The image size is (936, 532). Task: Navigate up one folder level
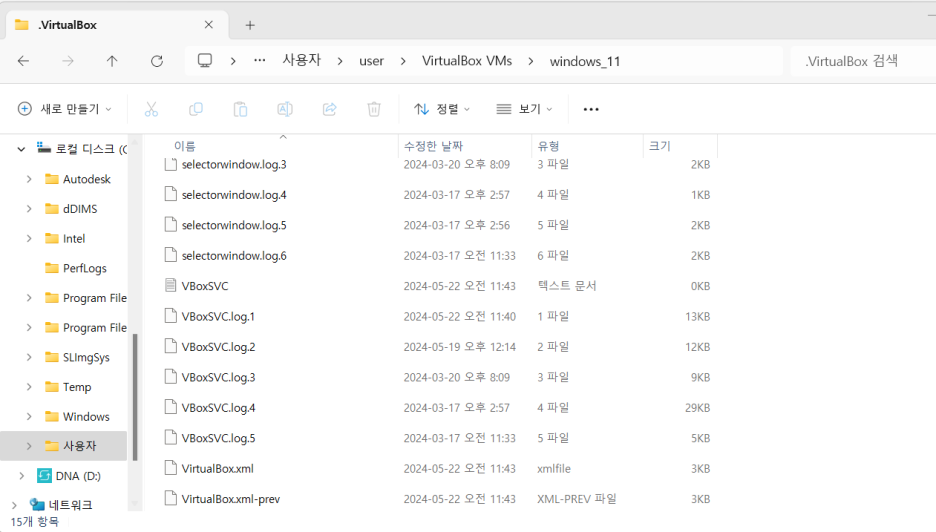point(112,61)
